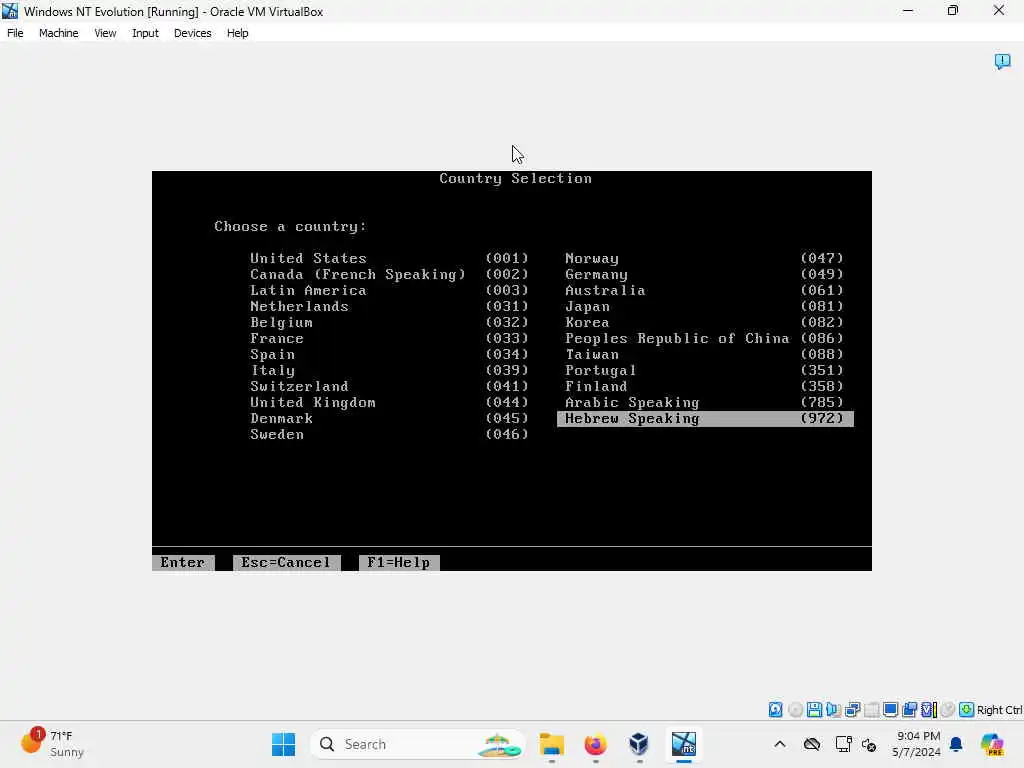Click the hard disk activity indicator

775,709
